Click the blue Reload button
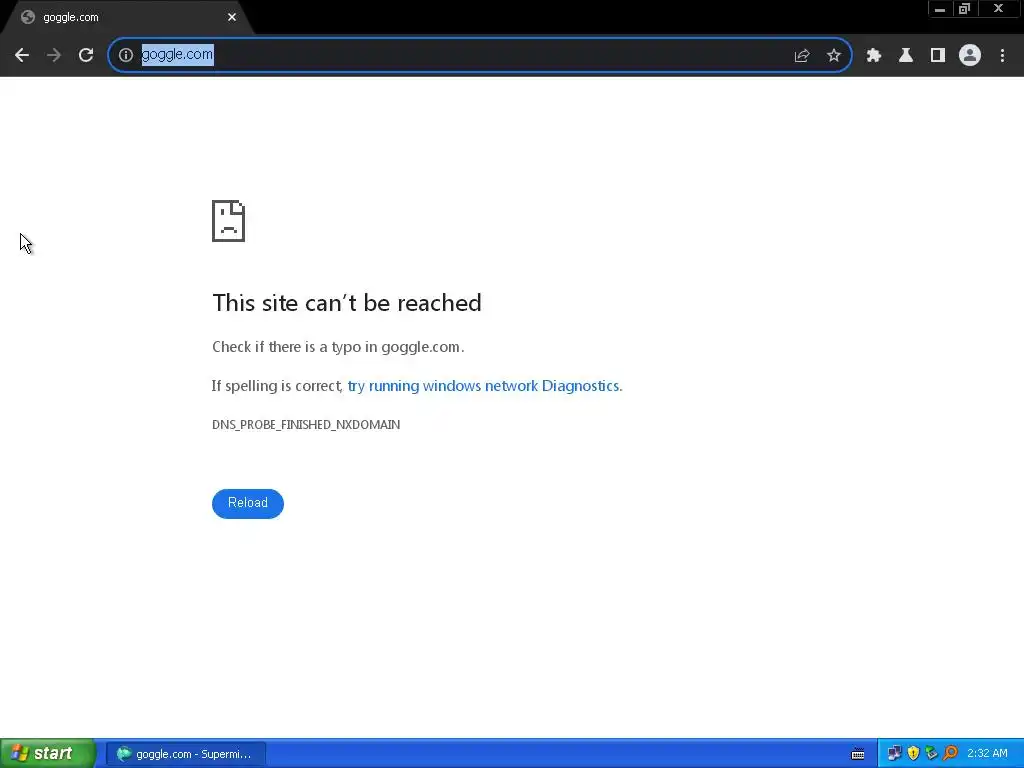The image size is (1024, 768). (x=248, y=504)
